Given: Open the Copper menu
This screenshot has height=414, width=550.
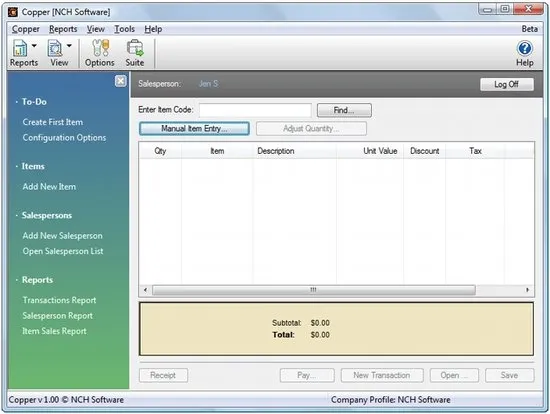Looking at the screenshot, I should click(x=26, y=29).
